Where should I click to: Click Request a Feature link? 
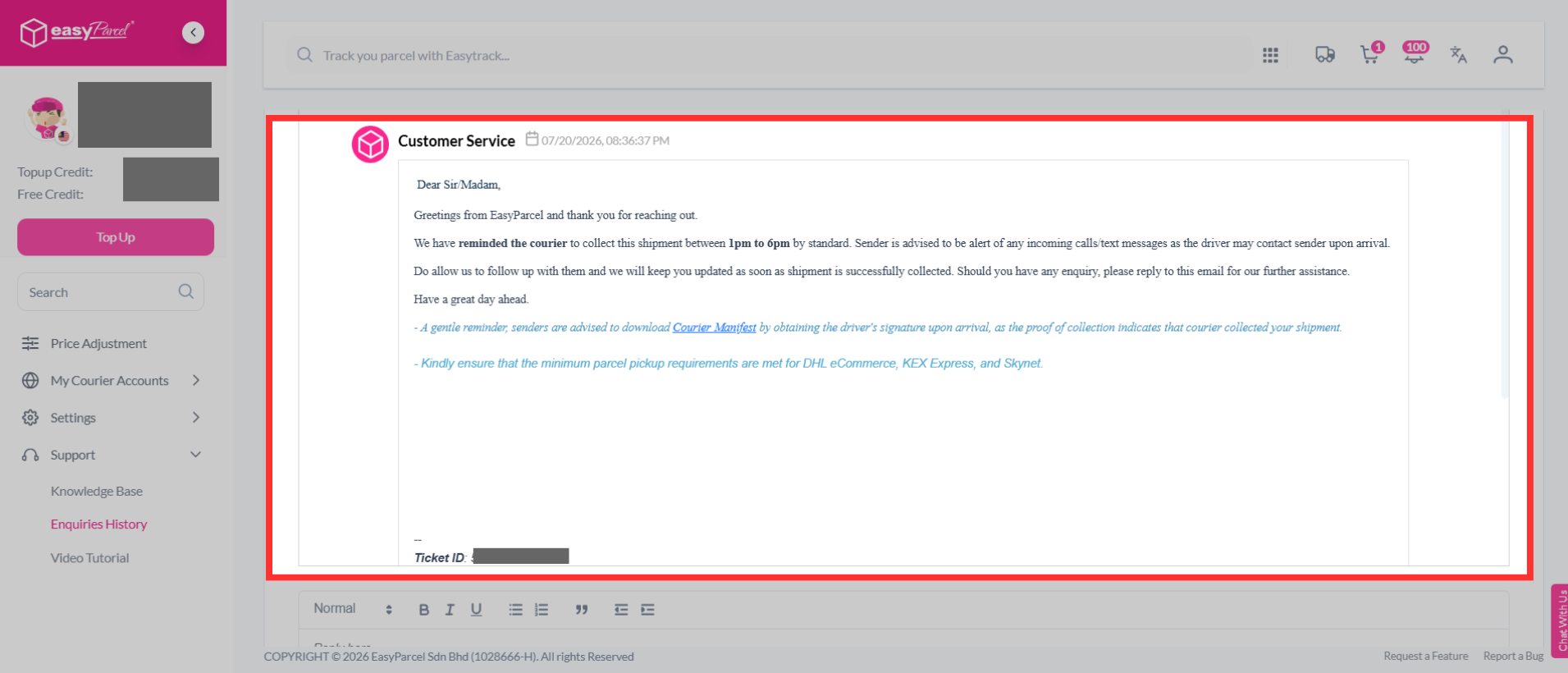pyautogui.click(x=1426, y=656)
